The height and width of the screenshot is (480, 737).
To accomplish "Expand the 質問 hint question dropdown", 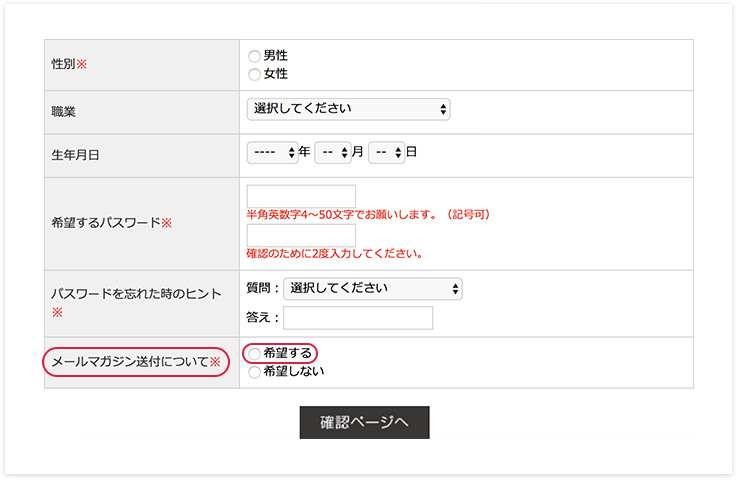I will pyautogui.click(x=373, y=289).
